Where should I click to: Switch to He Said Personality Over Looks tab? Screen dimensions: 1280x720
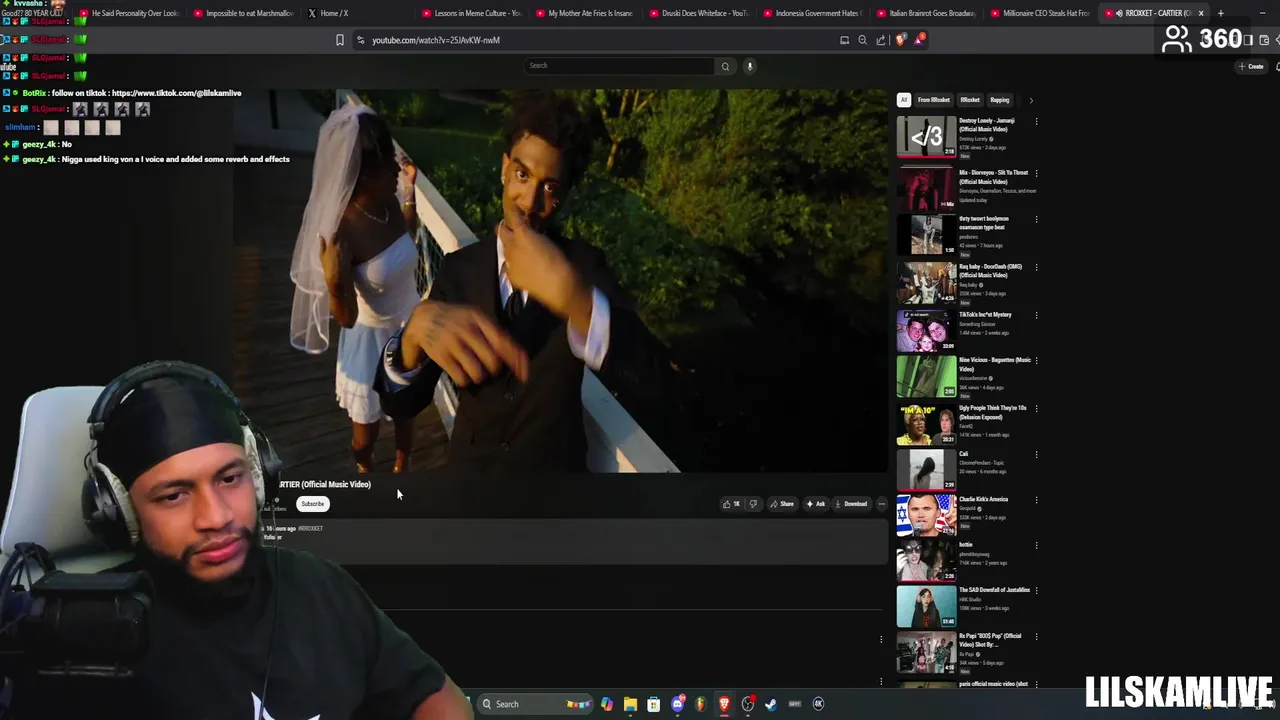128,13
